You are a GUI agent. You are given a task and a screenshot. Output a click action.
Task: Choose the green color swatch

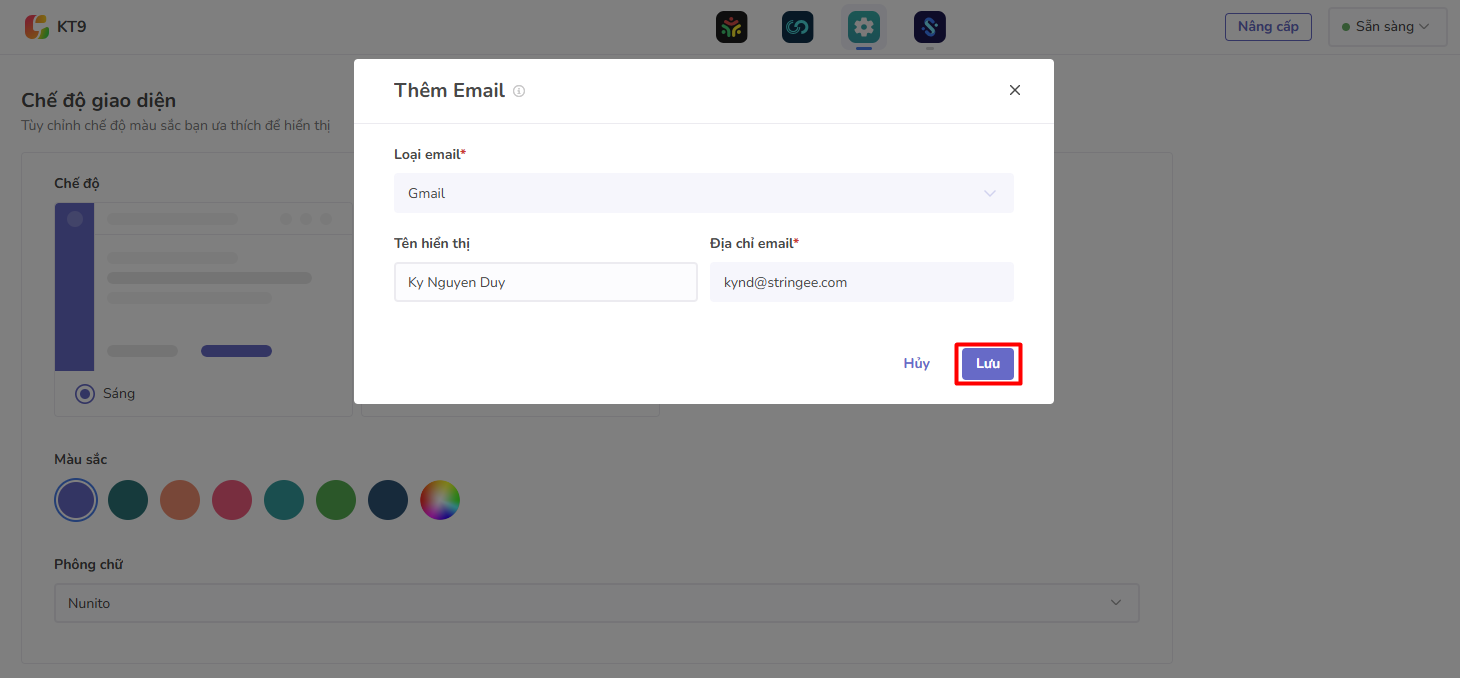[336, 500]
